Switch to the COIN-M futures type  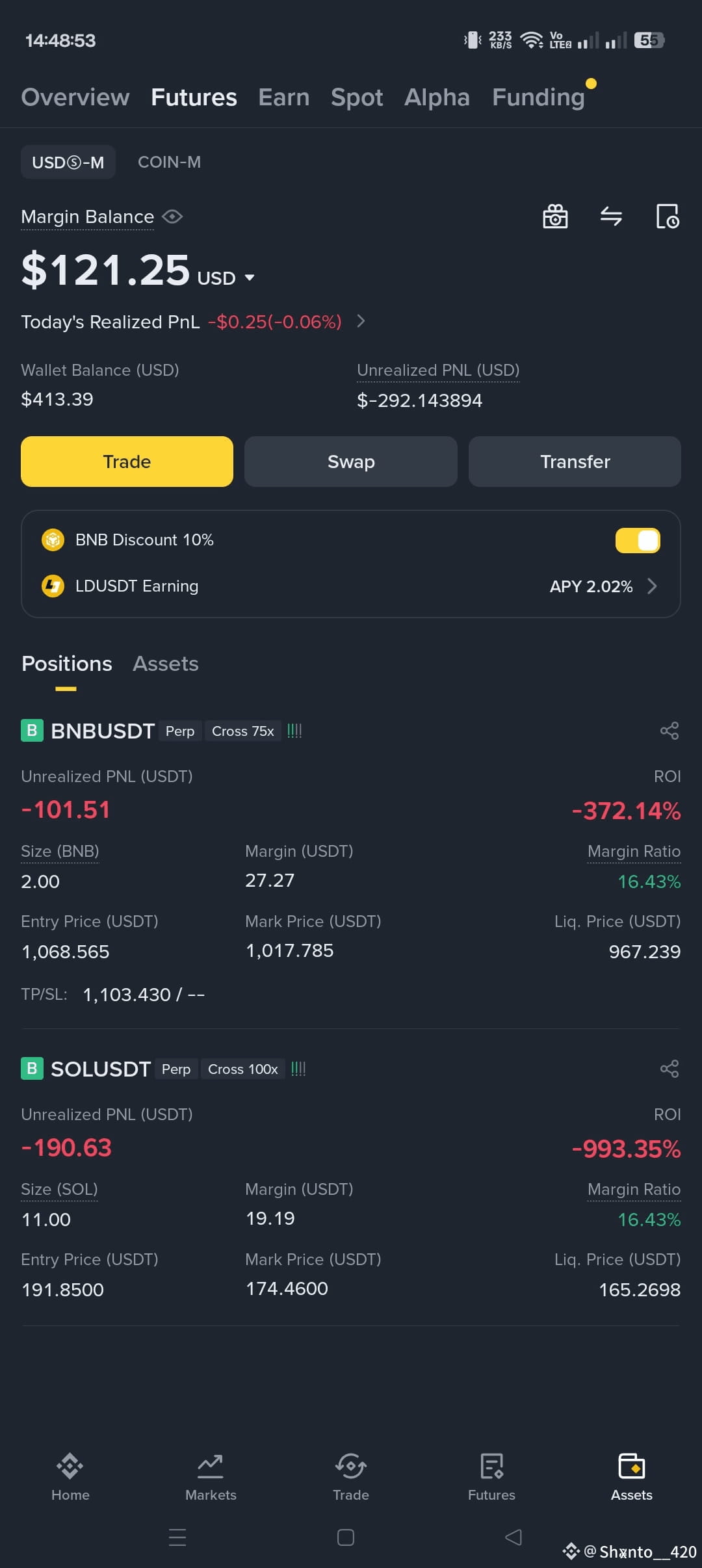(169, 162)
